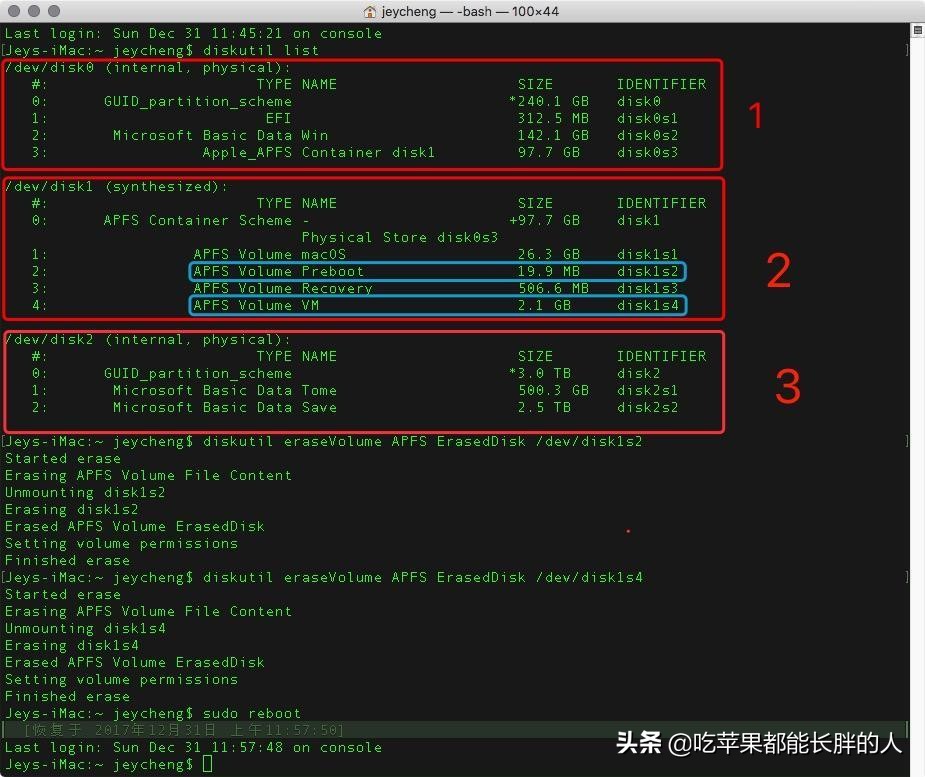Click the window title 'jeycheng — -bash — 100×44'
This screenshot has width=925, height=777.
pyautogui.click(x=470, y=11)
